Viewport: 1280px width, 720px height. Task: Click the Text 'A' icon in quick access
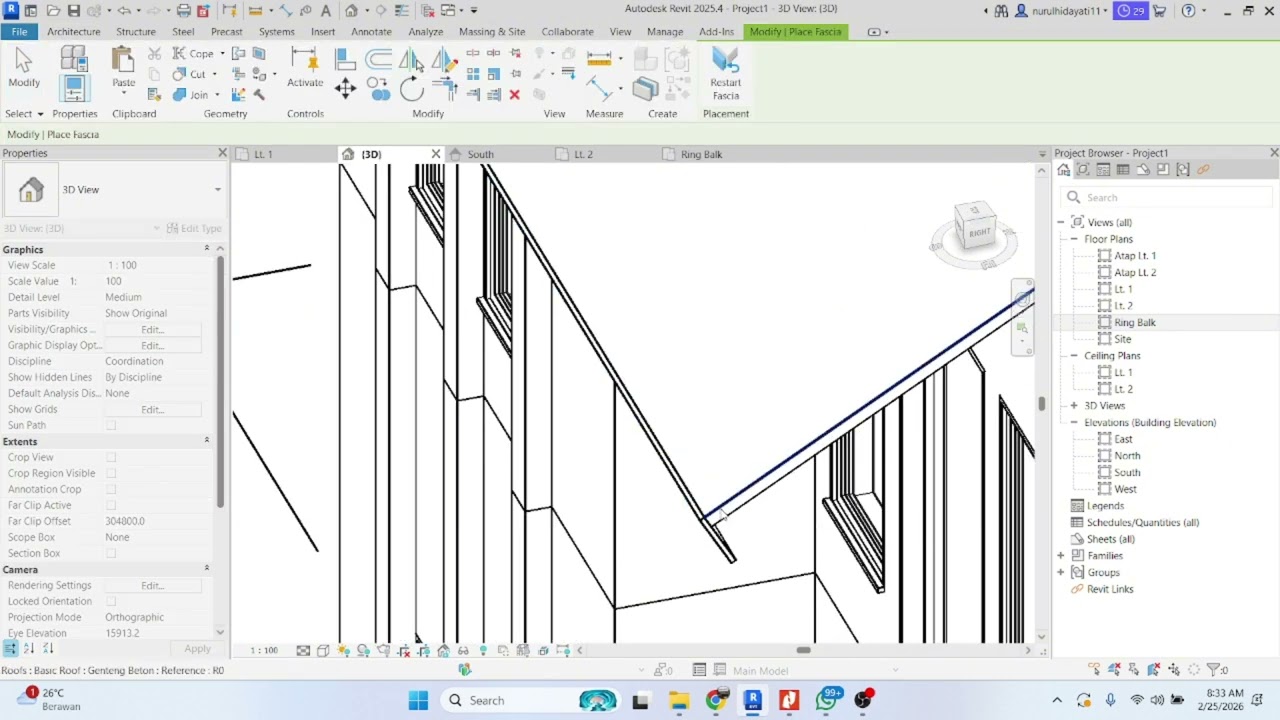point(326,11)
